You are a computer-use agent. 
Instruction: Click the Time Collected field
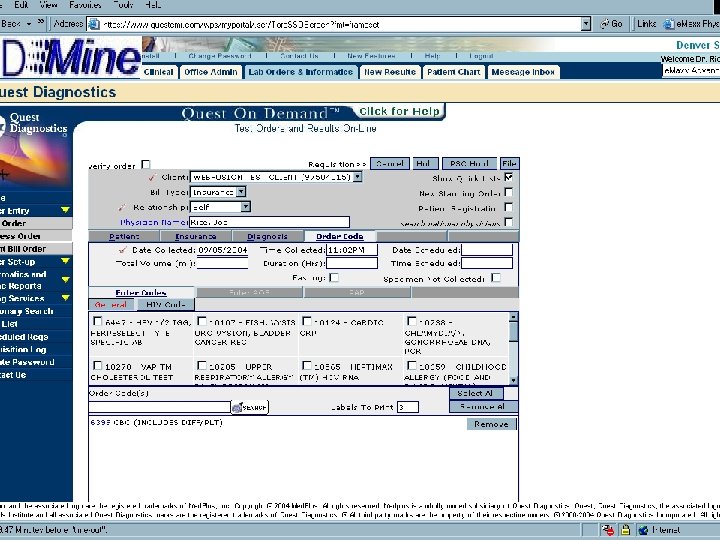[x=352, y=250]
